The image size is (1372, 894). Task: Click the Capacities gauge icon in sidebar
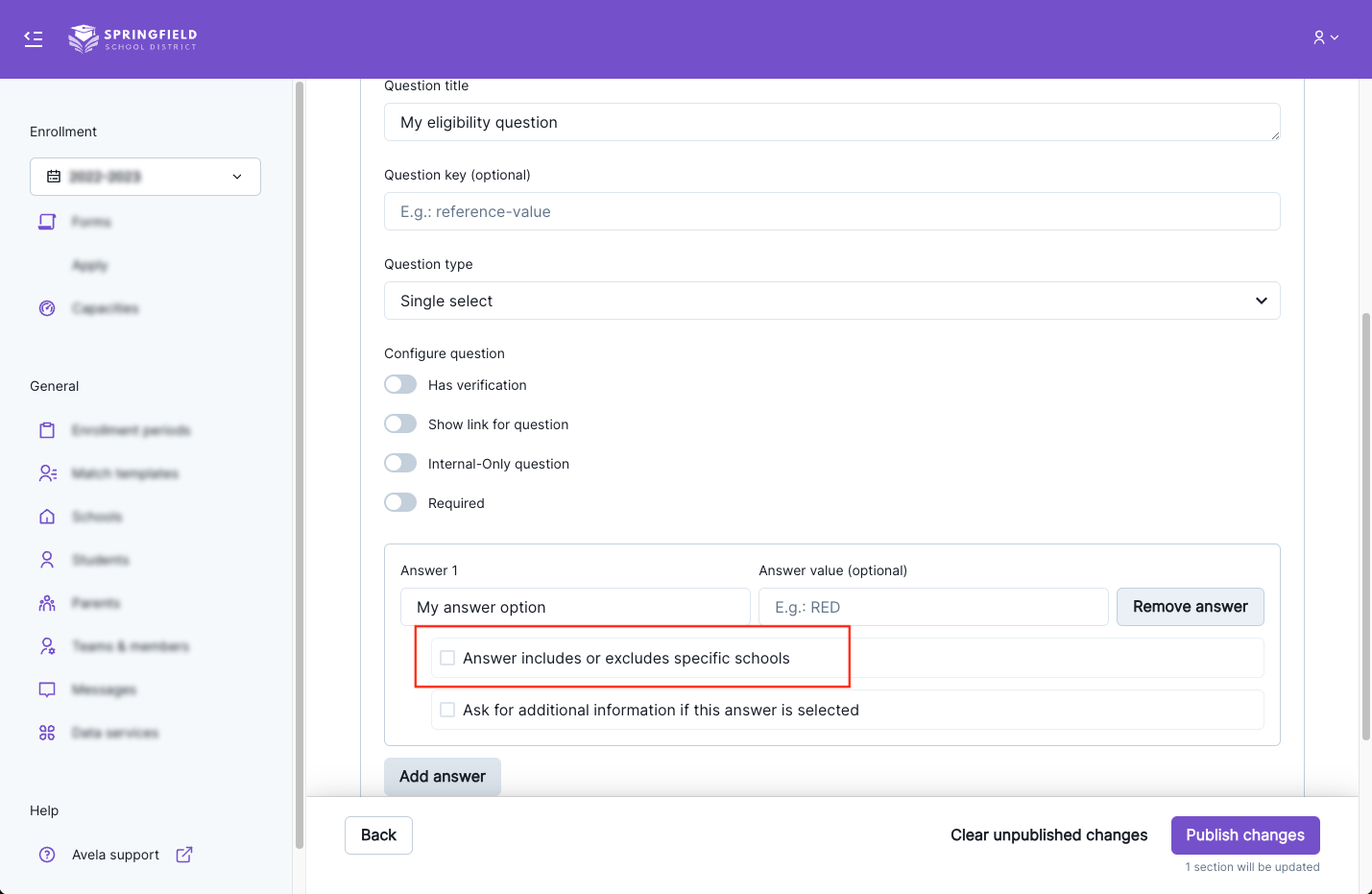coord(47,308)
